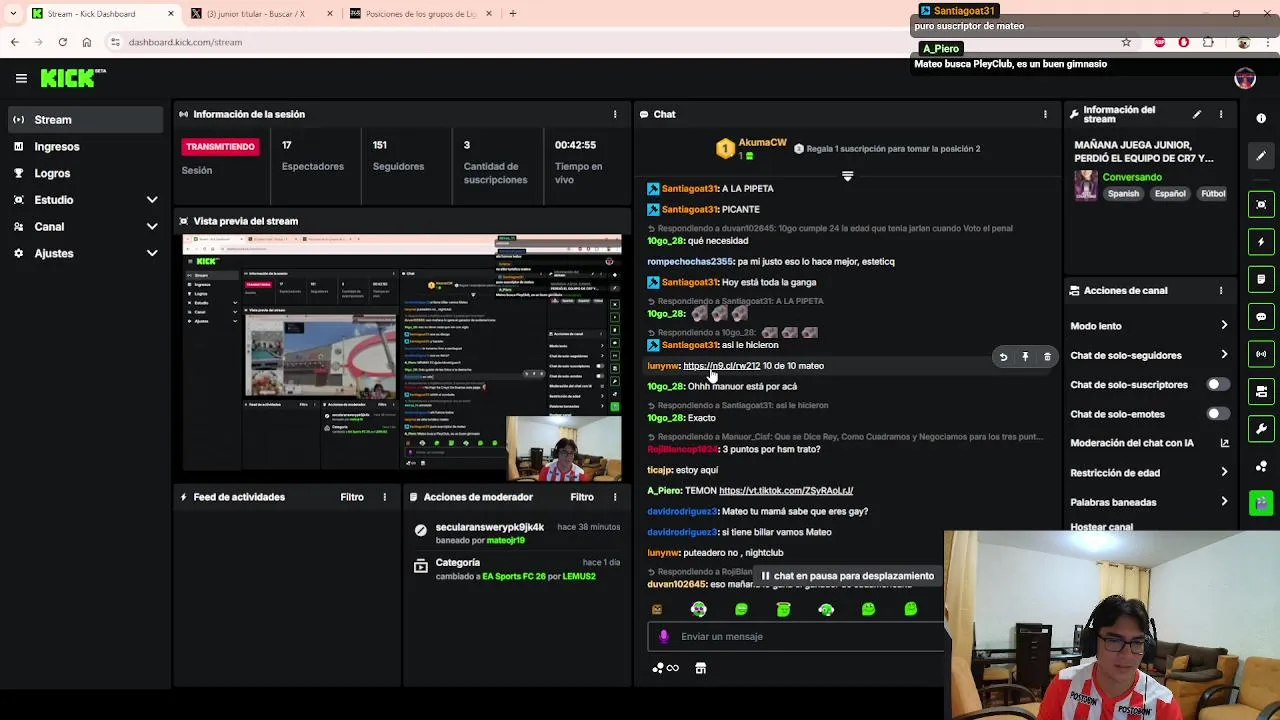This screenshot has width=1280, height=720.
Task: Click the TRANSMITIENDO status badge
Action: 220,147
